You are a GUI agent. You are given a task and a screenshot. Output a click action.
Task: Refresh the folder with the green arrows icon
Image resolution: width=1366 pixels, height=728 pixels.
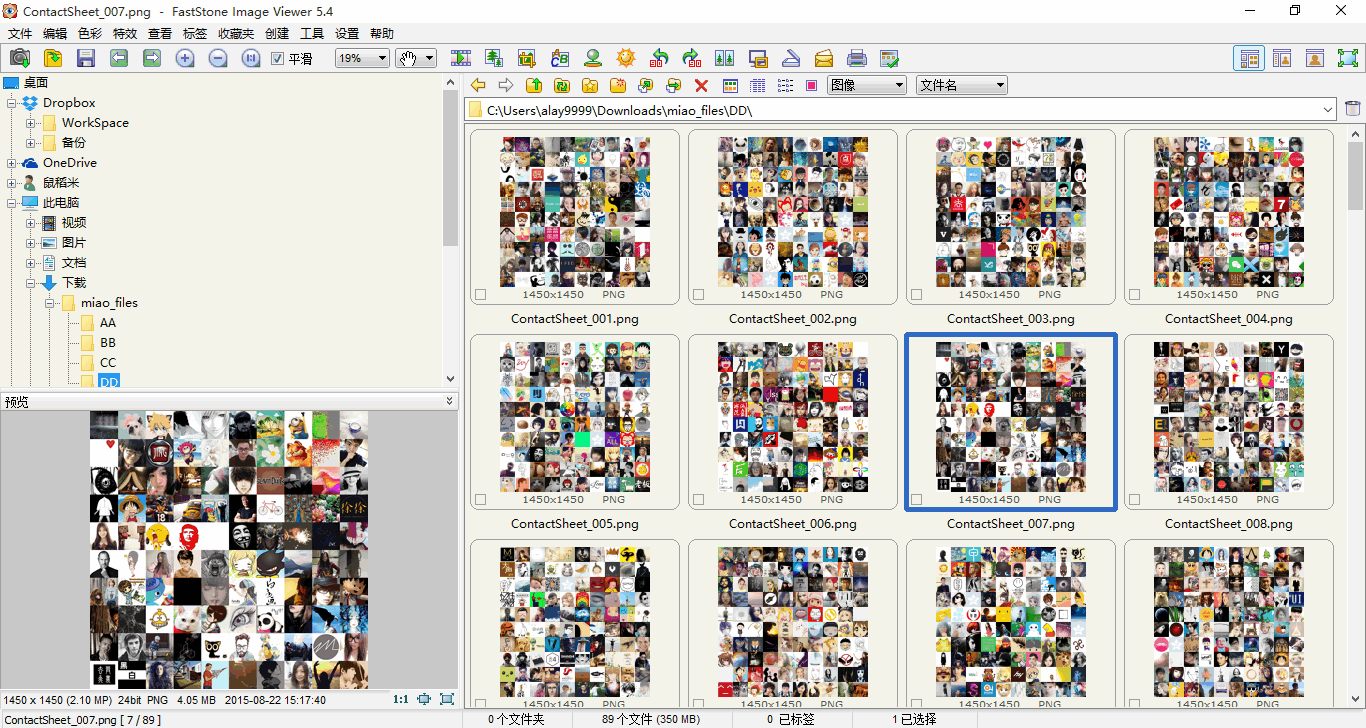coord(562,86)
